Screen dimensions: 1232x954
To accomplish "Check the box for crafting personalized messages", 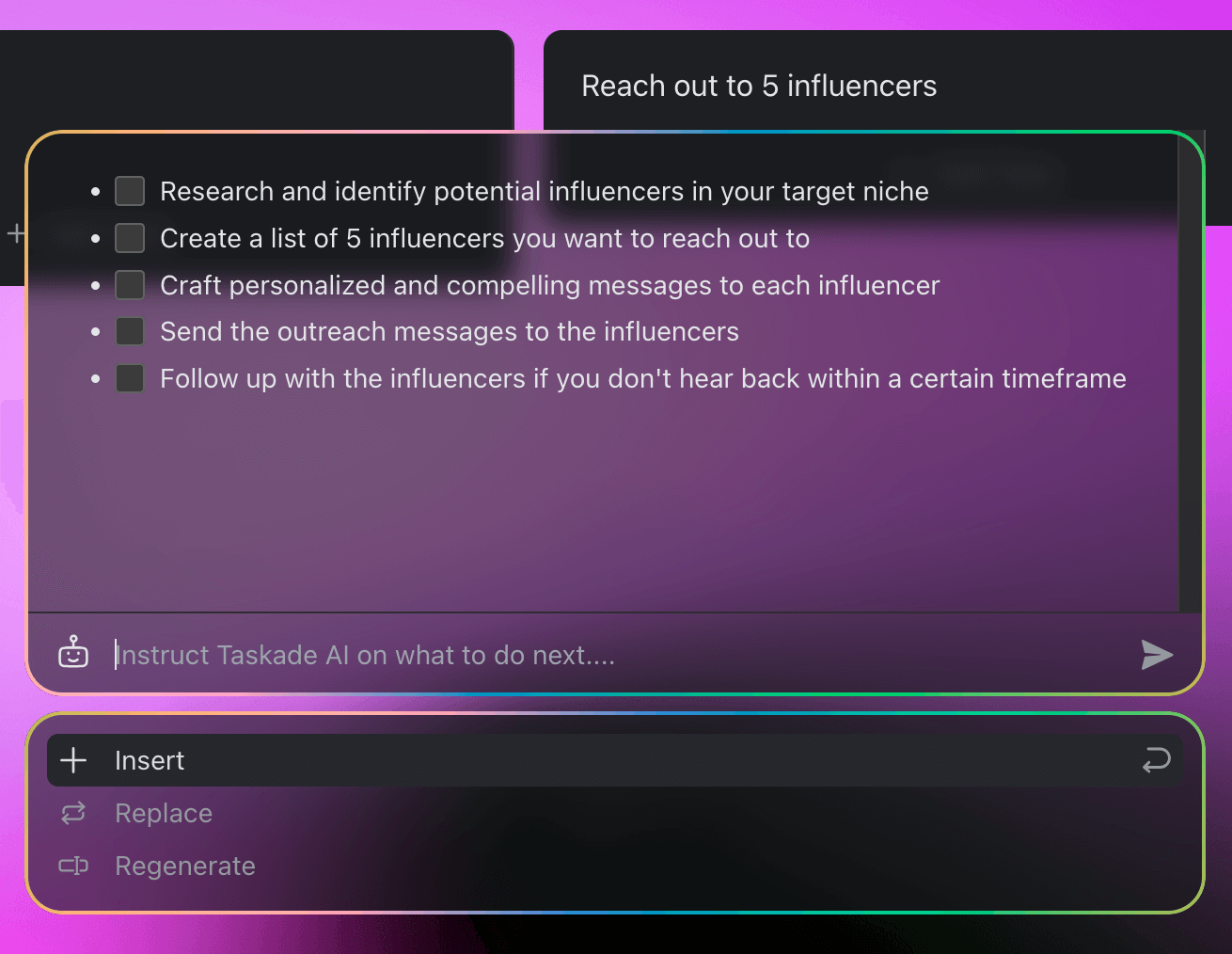I will coord(129,284).
